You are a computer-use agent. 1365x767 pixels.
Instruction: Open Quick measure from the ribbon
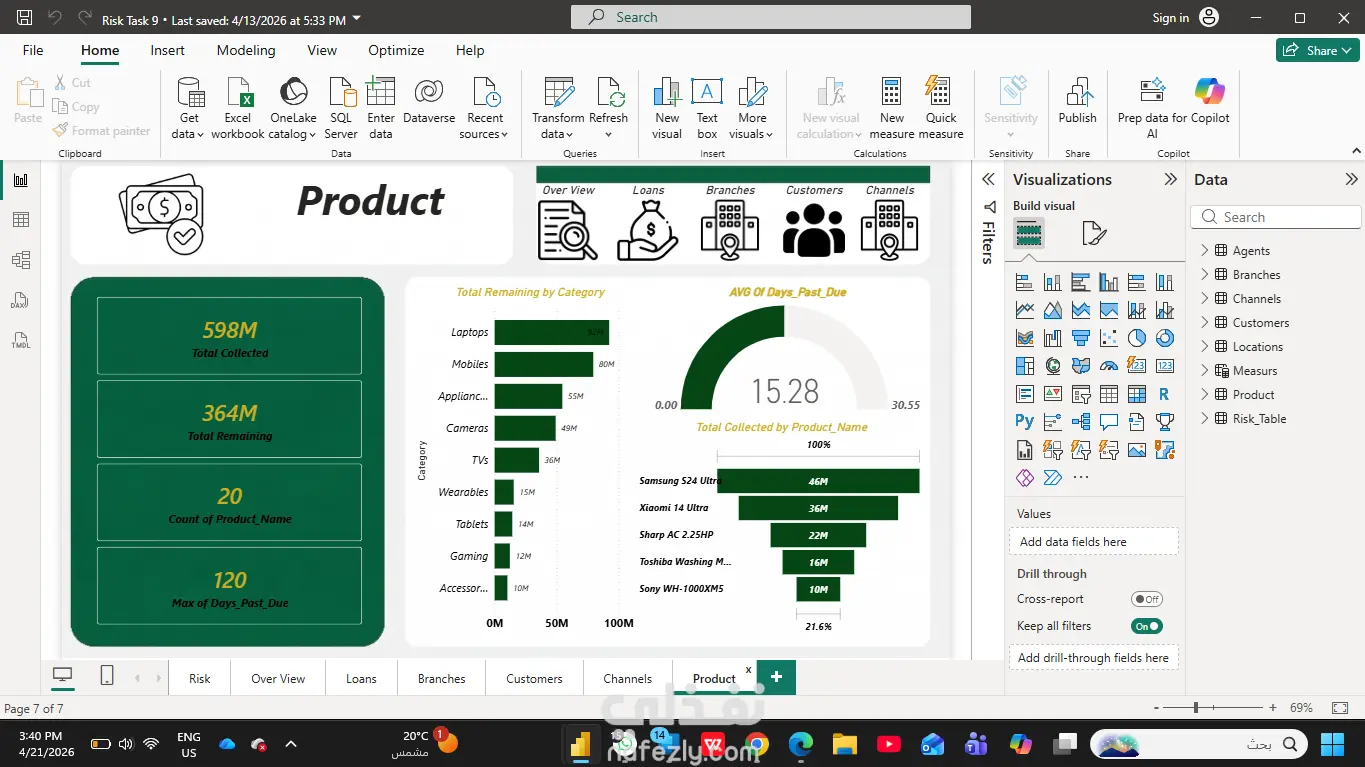pyautogui.click(x=941, y=108)
